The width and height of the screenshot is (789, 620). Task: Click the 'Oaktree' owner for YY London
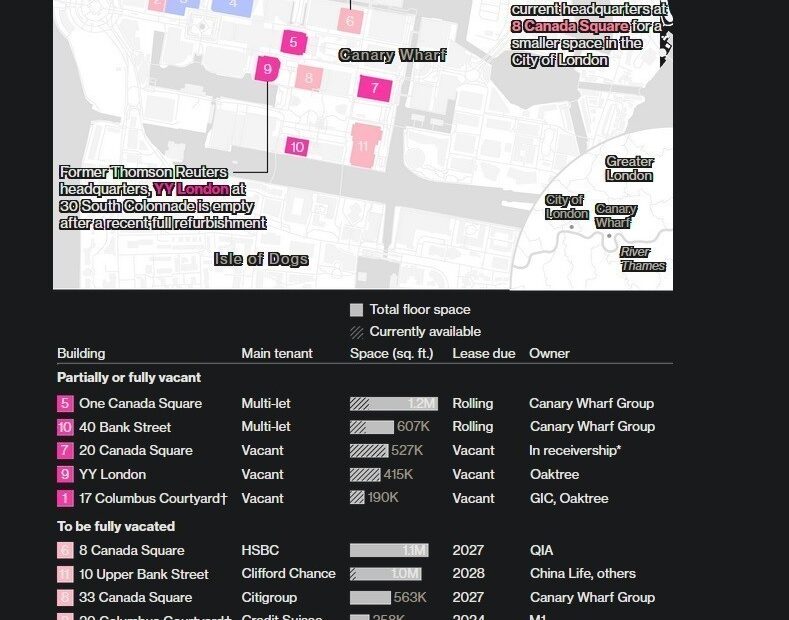[555, 475]
